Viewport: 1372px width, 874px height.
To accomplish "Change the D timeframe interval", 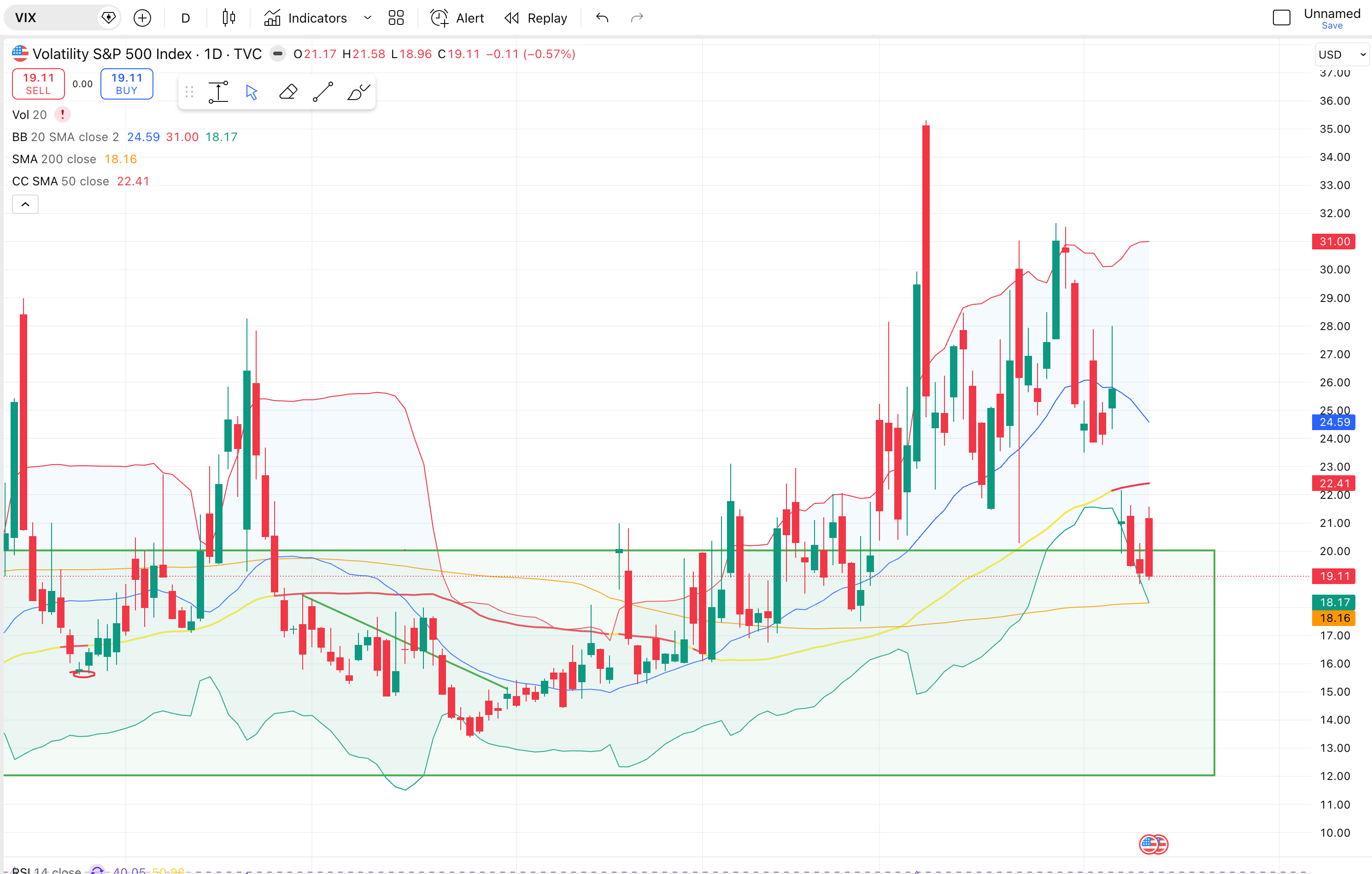I will [x=185, y=18].
